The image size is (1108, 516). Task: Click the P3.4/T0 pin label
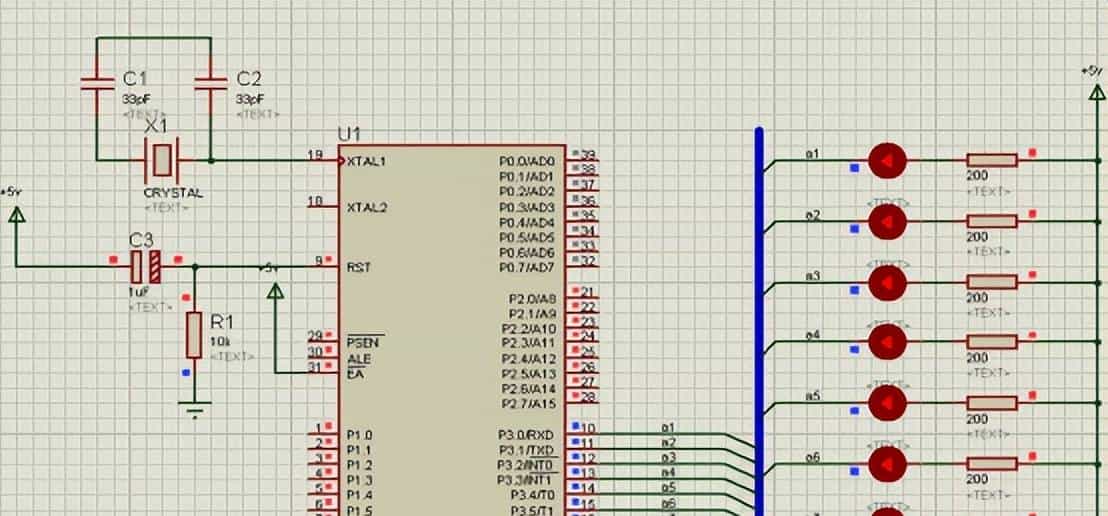pos(532,496)
